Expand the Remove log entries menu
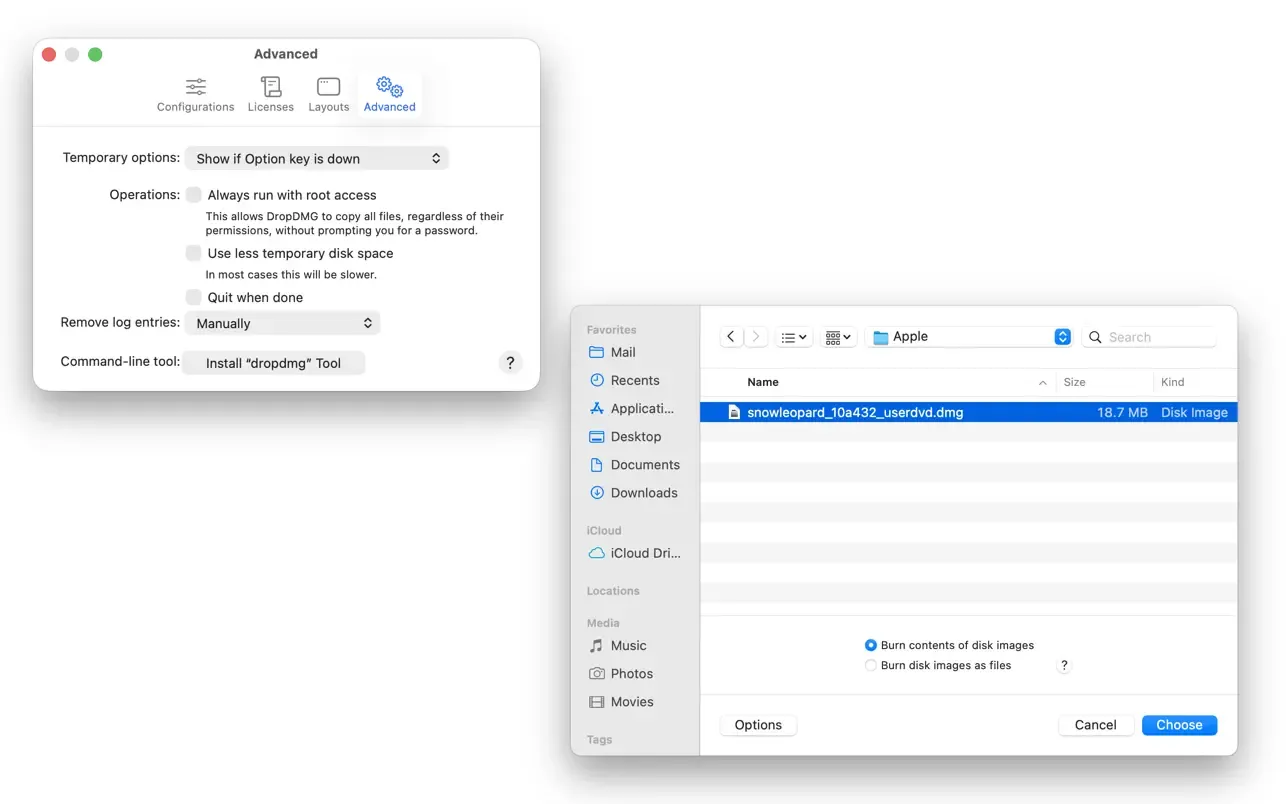This screenshot has width=1286, height=804. [x=283, y=323]
